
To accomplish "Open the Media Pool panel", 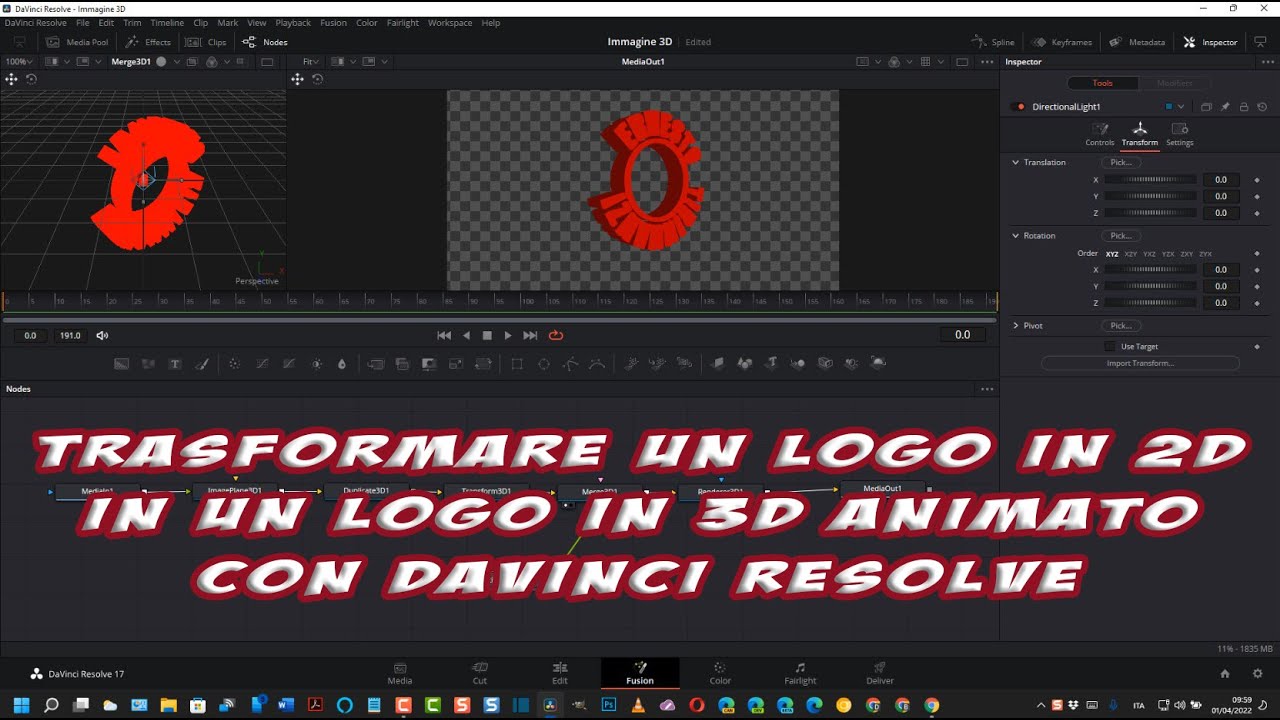I will coord(77,42).
